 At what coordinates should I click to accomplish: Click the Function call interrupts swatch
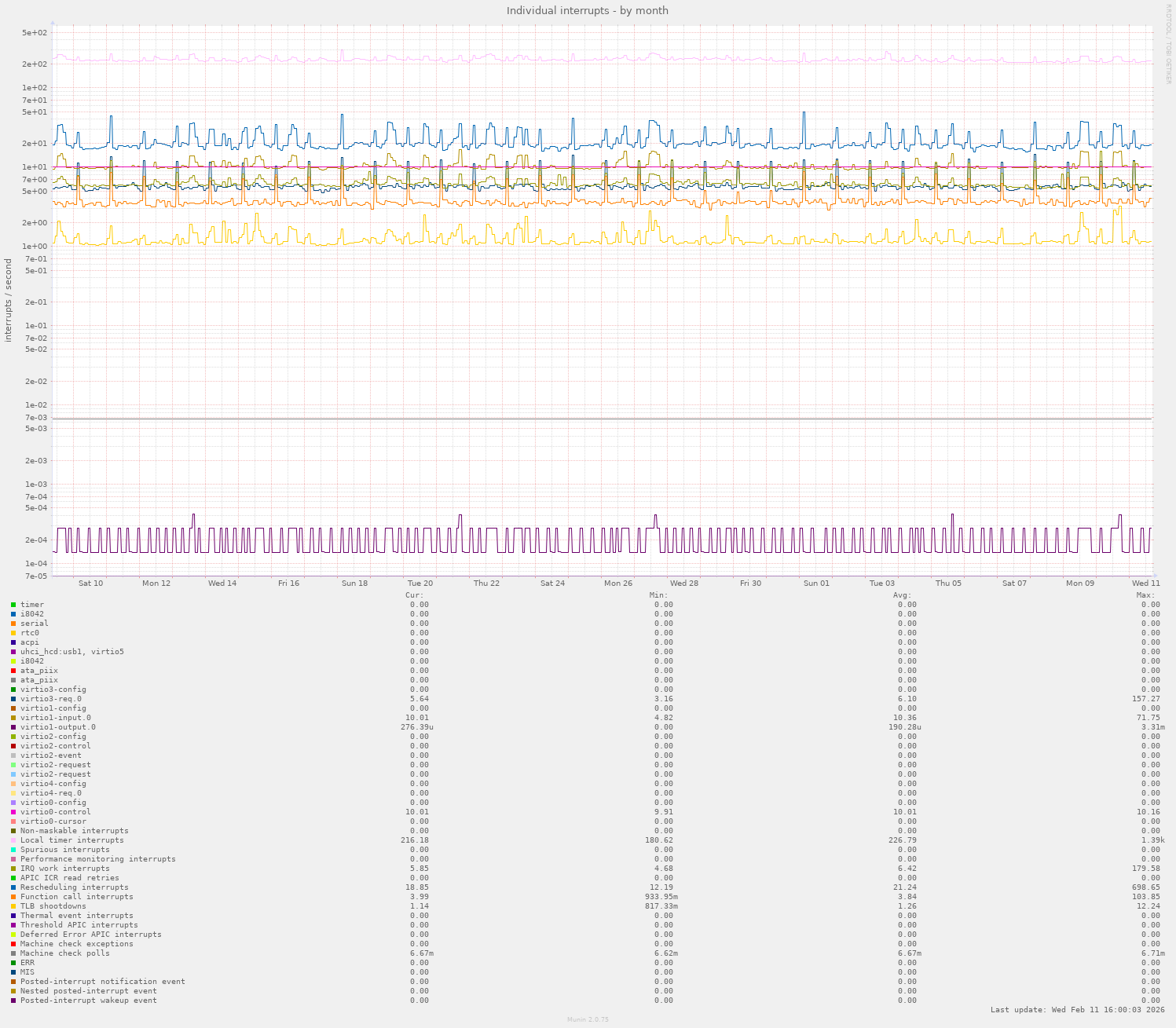point(13,897)
